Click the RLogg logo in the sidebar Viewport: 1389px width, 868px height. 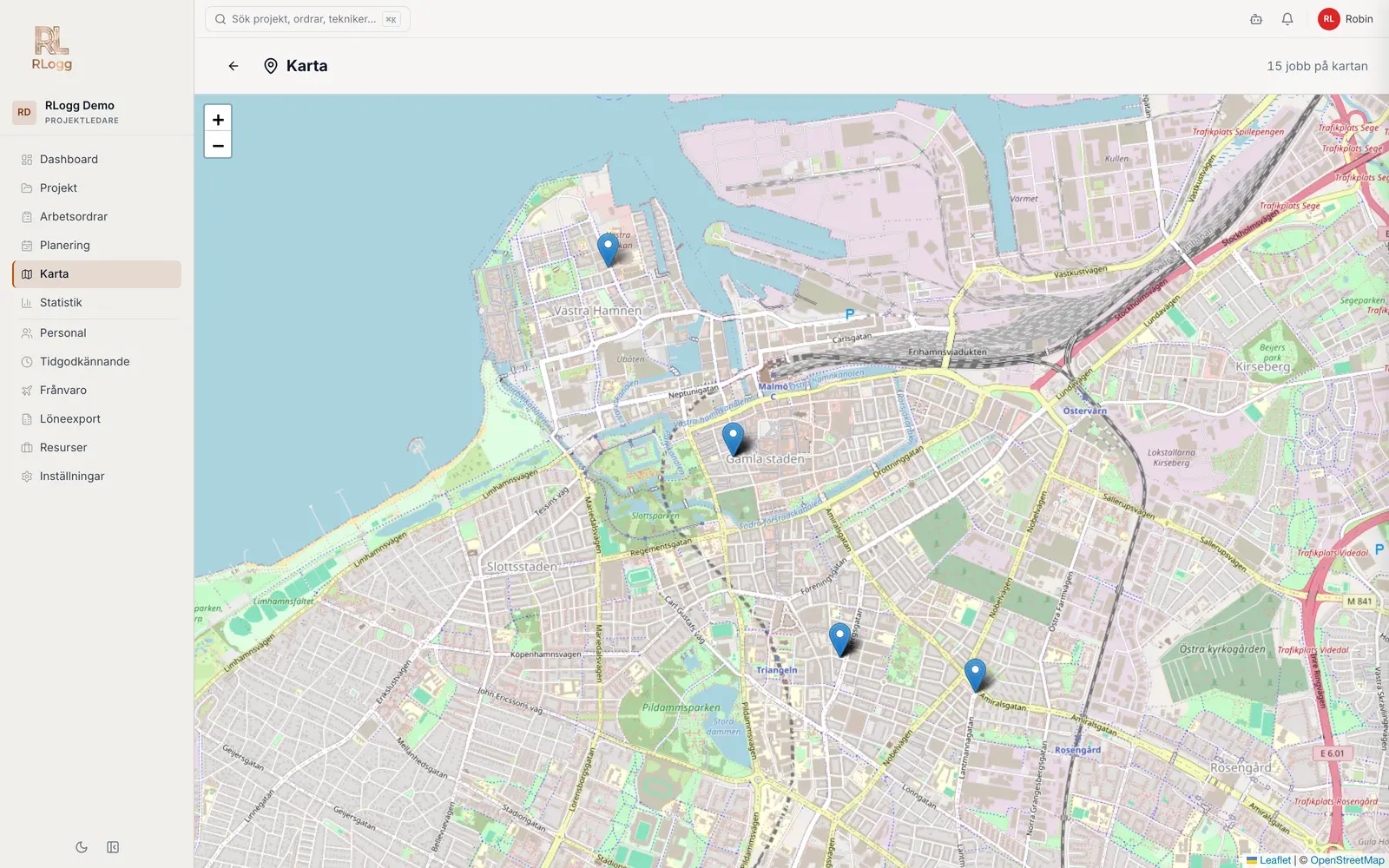(52, 49)
